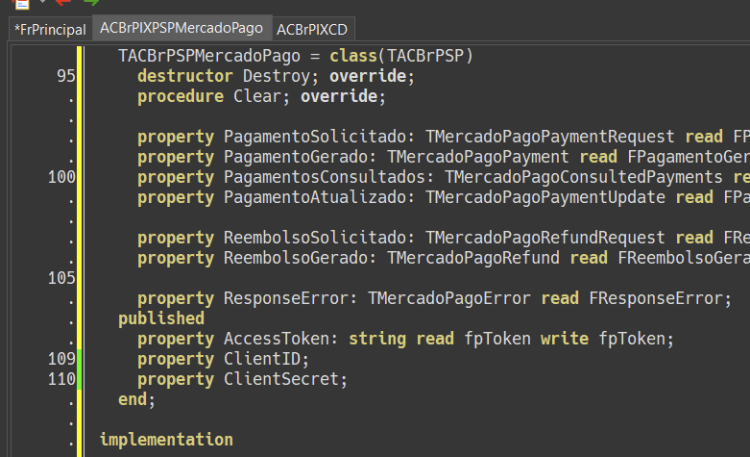Click the AccessToken identifier in the code
Viewport: 750px width, 457px height.
[x=276, y=339]
